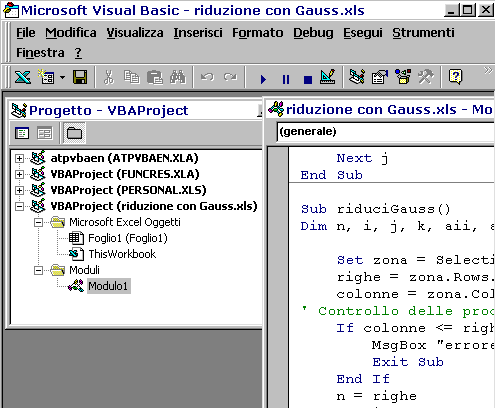Open the Debug menu
Screen dimensions: 495x408
coord(313,33)
